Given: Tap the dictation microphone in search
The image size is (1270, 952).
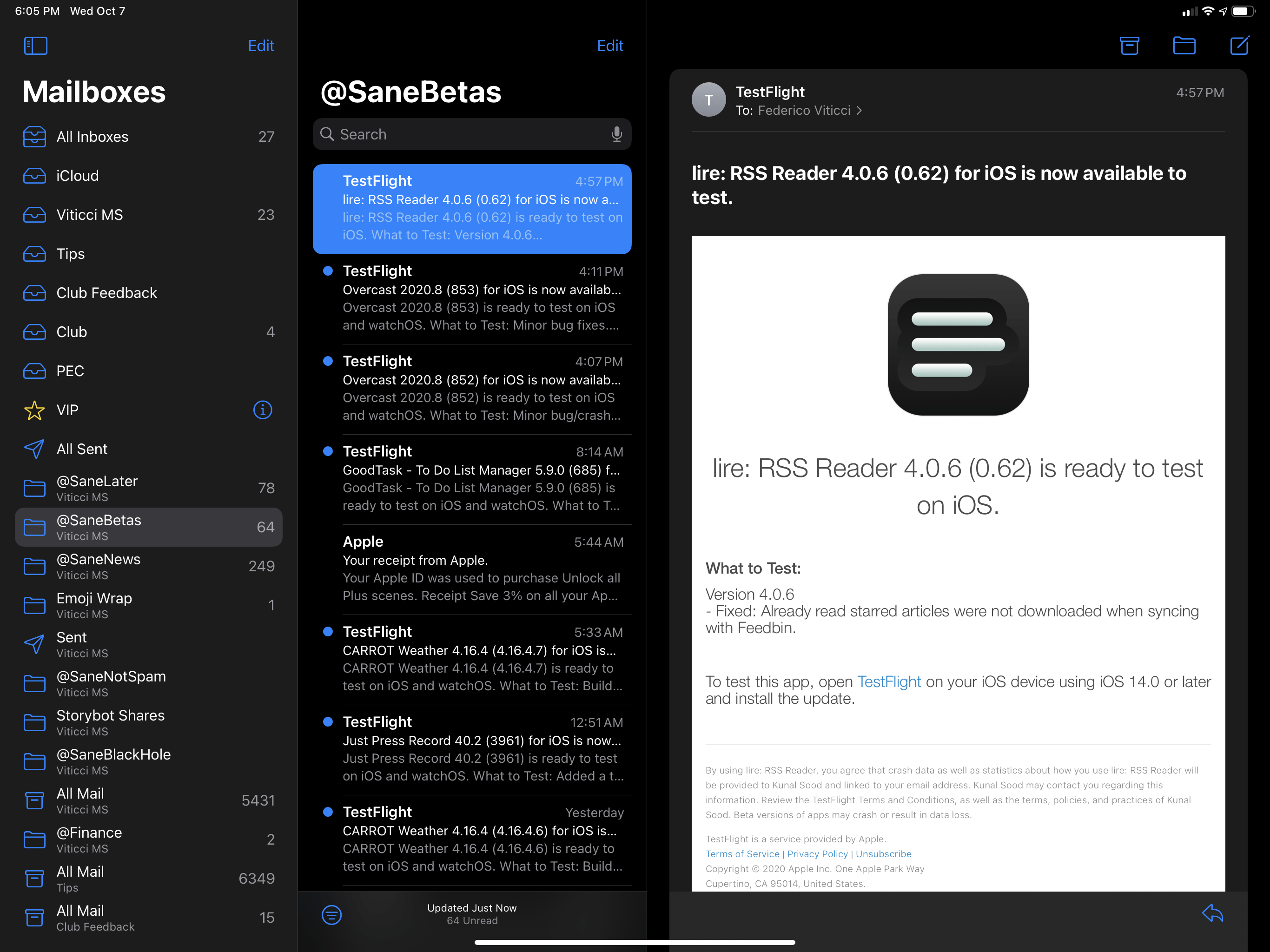Looking at the screenshot, I should tap(616, 134).
